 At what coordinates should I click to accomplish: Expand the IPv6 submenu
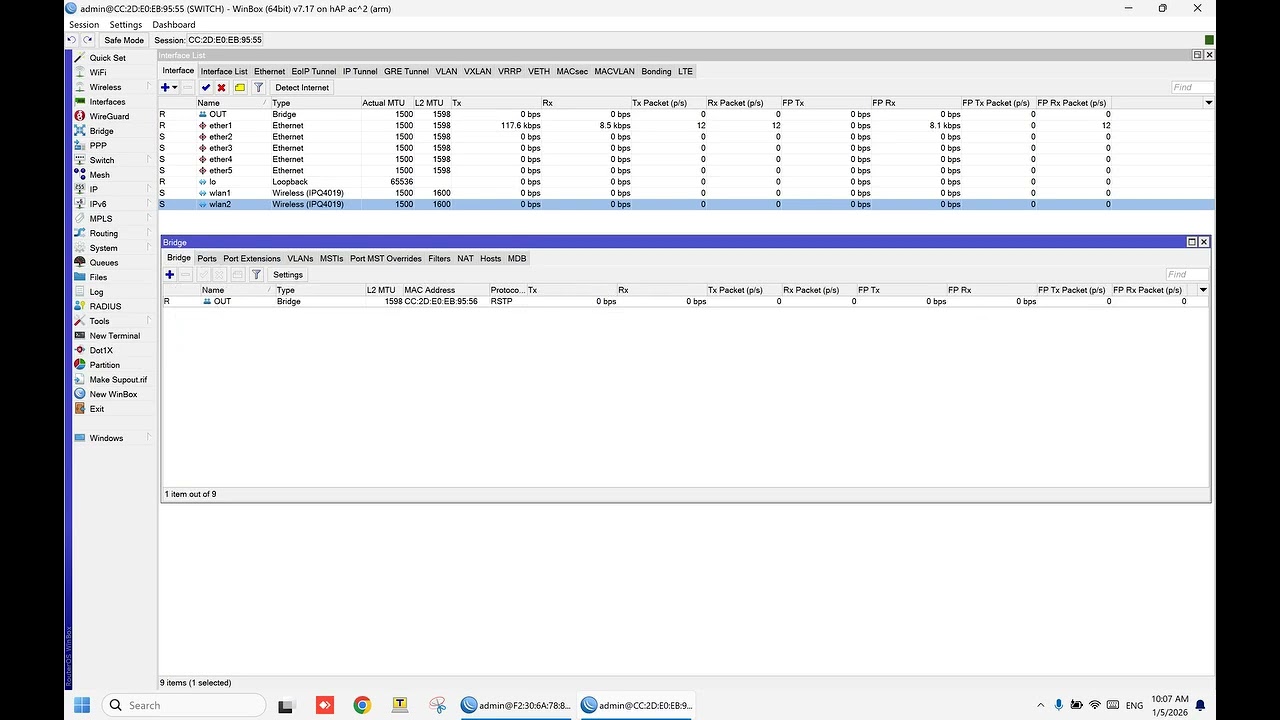click(150, 204)
